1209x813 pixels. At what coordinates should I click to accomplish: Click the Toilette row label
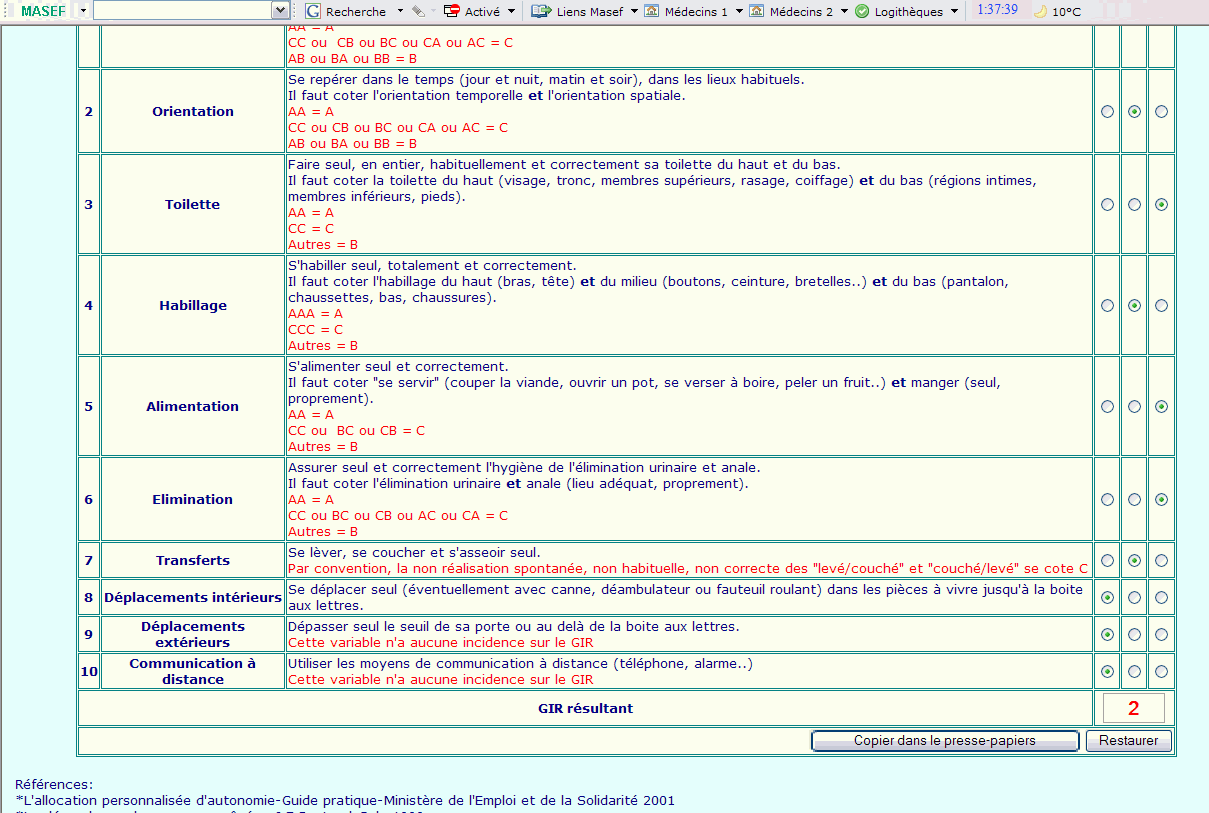tap(193, 204)
